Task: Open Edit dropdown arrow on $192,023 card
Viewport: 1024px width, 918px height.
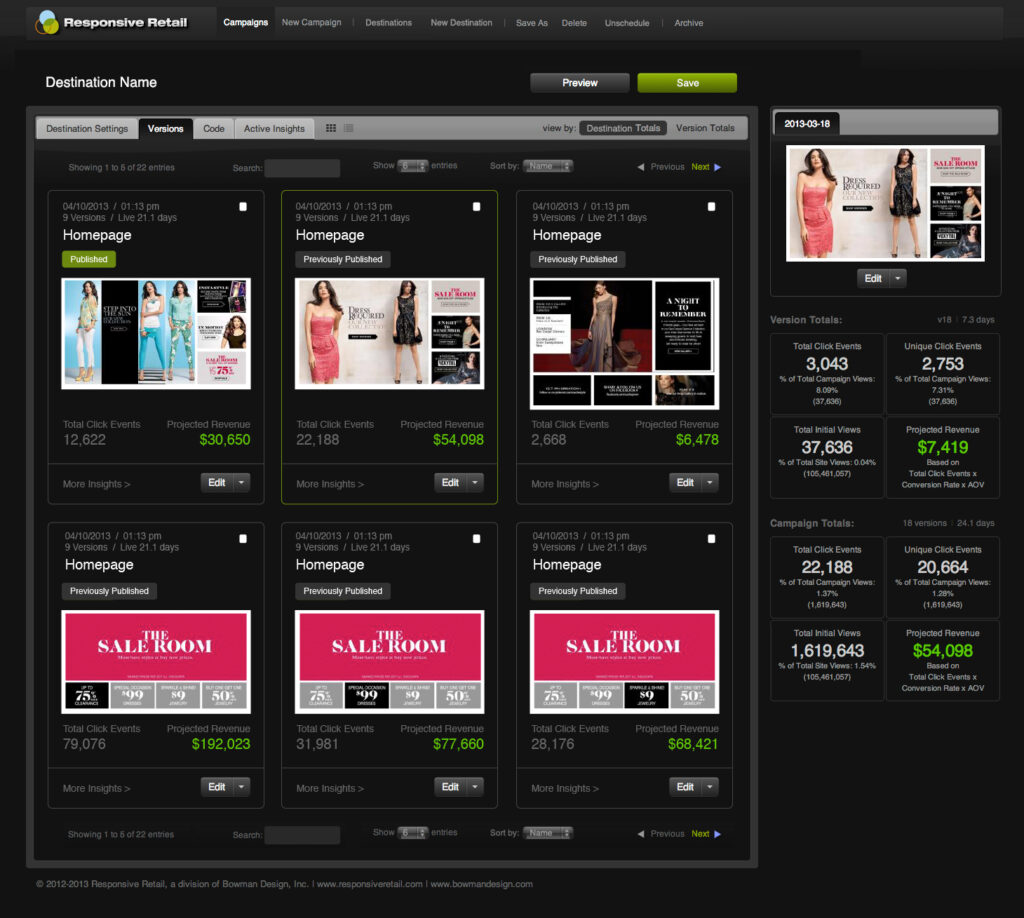Action: tap(242, 787)
